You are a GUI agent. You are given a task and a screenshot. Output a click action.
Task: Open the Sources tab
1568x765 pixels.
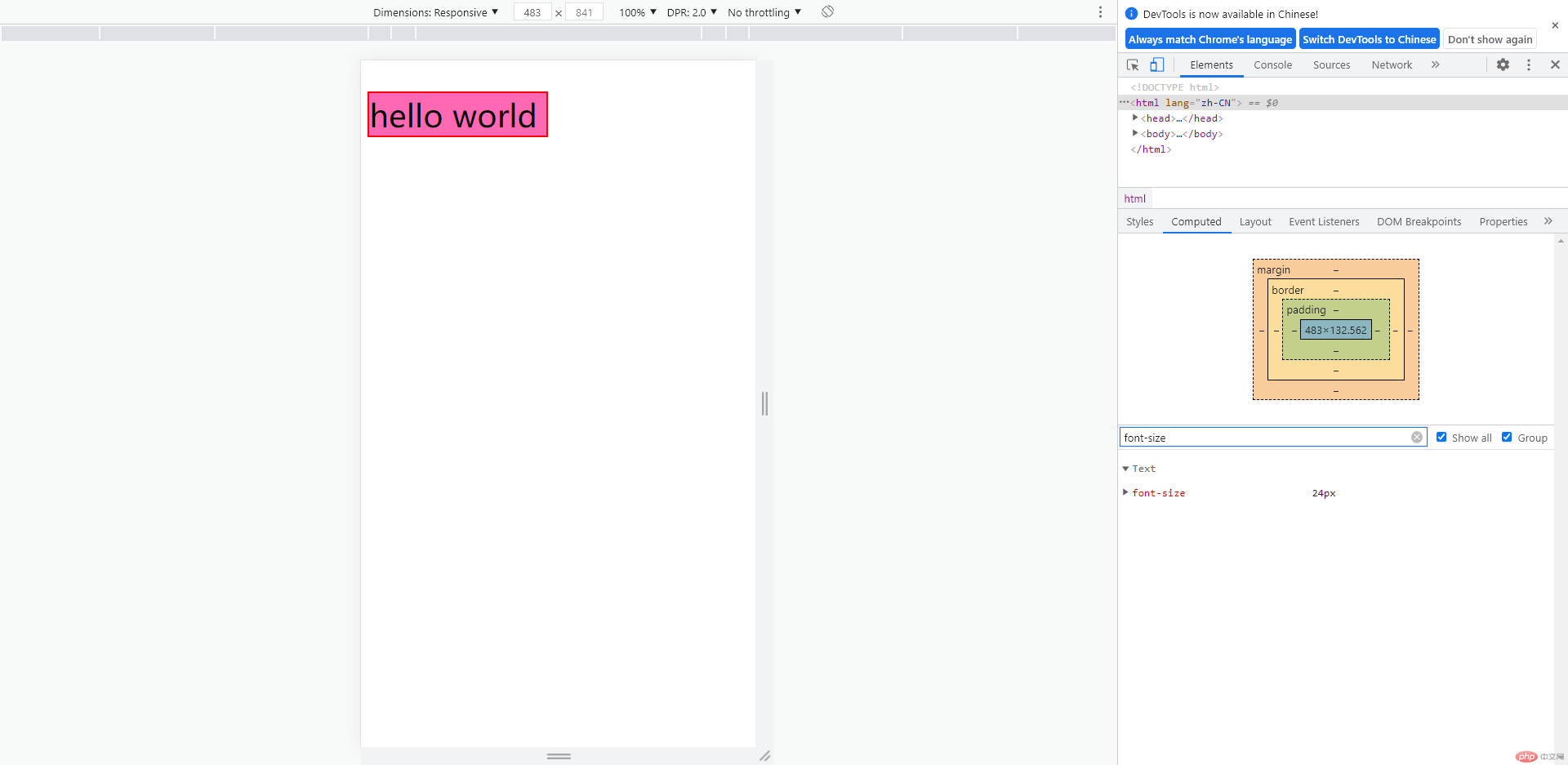pyautogui.click(x=1331, y=64)
